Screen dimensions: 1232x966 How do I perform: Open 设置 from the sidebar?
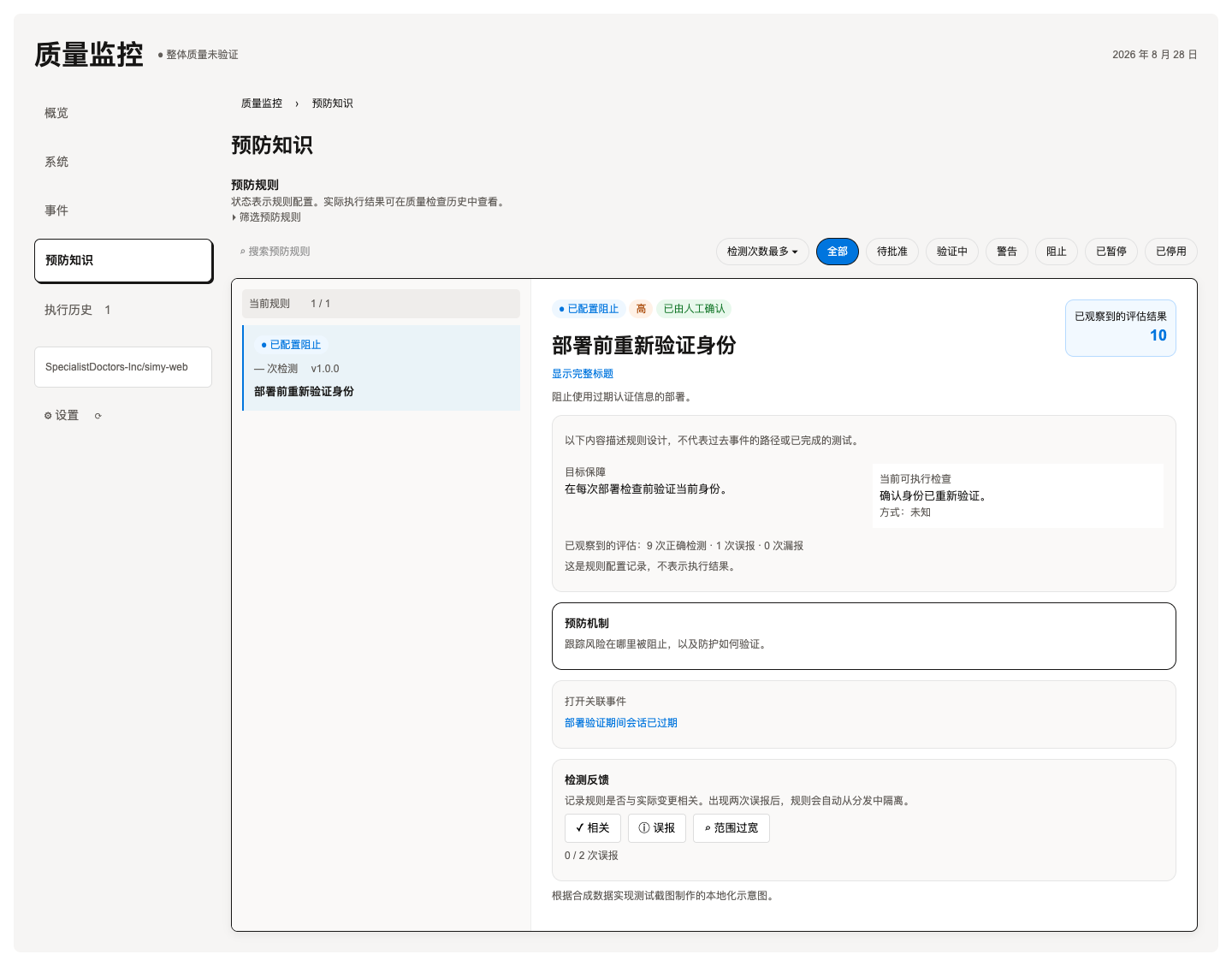click(x=62, y=415)
